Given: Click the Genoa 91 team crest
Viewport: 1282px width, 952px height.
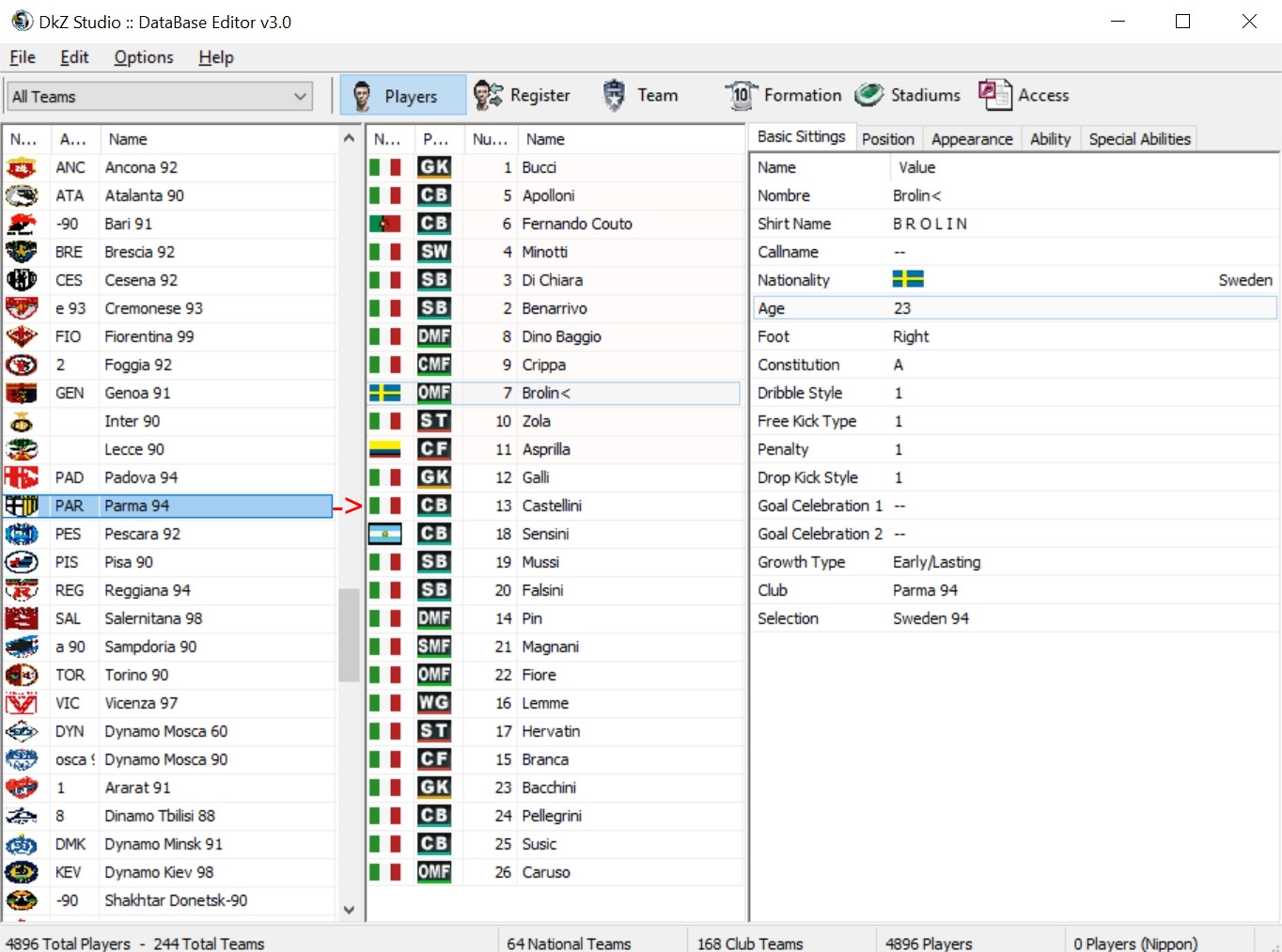Looking at the screenshot, I should coord(22,393).
